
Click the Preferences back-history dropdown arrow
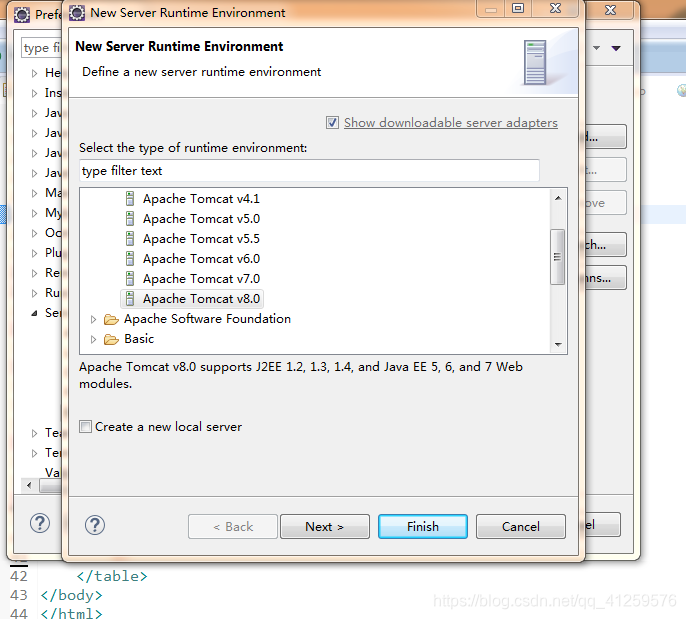tap(596, 48)
